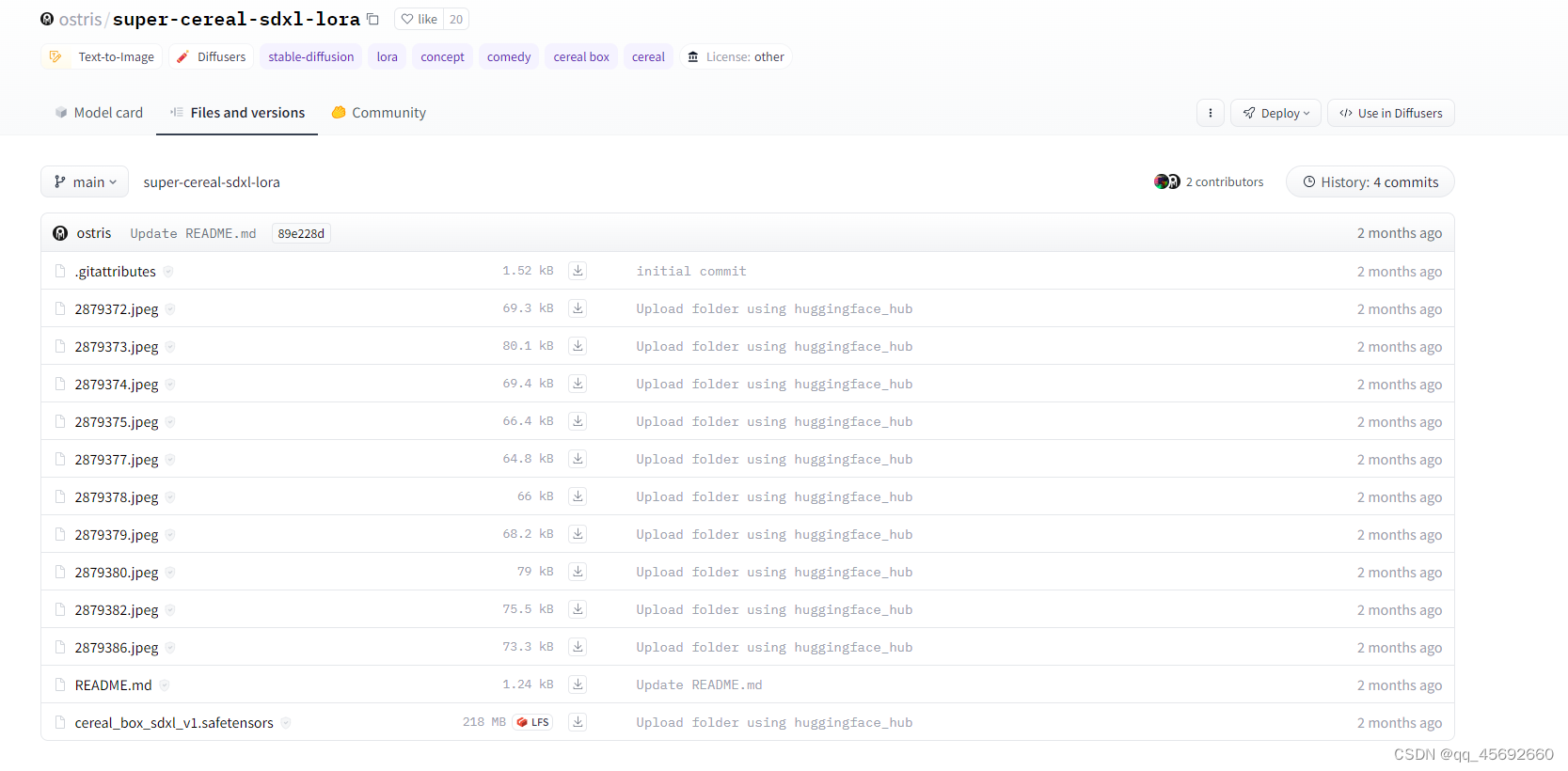Download 2879373.jpeg using its download icon
This screenshot has height=771, width=1568.
[578, 346]
